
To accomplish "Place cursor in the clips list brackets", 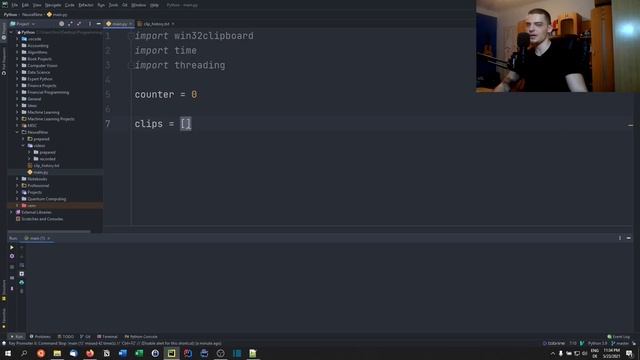I will click(186, 124).
